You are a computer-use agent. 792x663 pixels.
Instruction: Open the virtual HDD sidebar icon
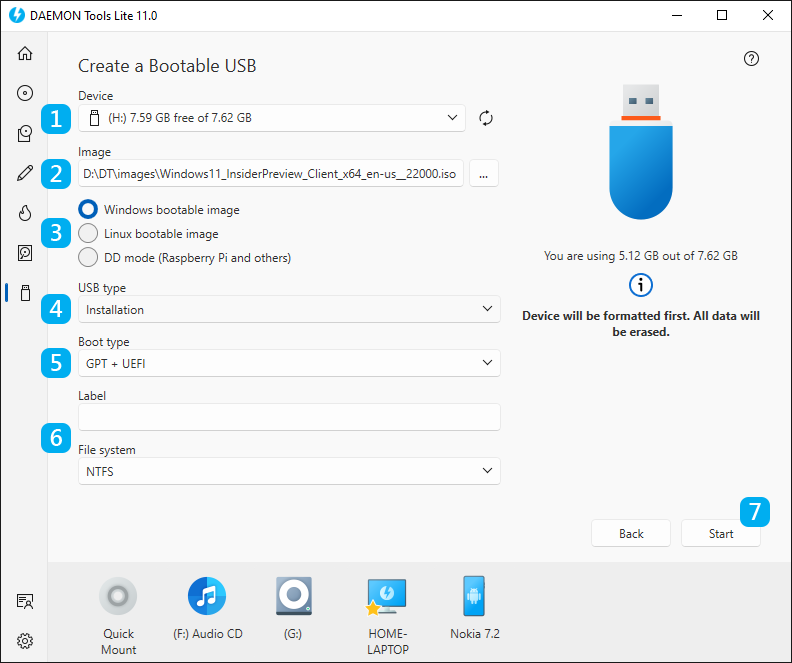click(25, 253)
